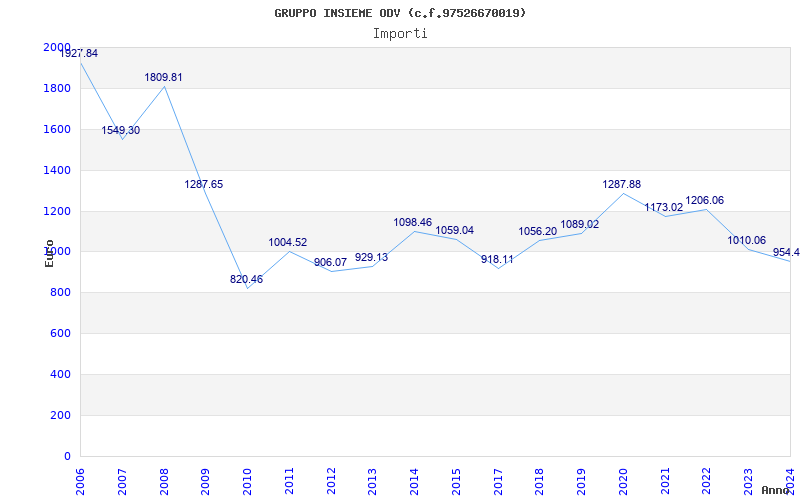This screenshot has width=800, height=500.
Task: Click the 2014 x-axis year label
Action: [x=415, y=482]
